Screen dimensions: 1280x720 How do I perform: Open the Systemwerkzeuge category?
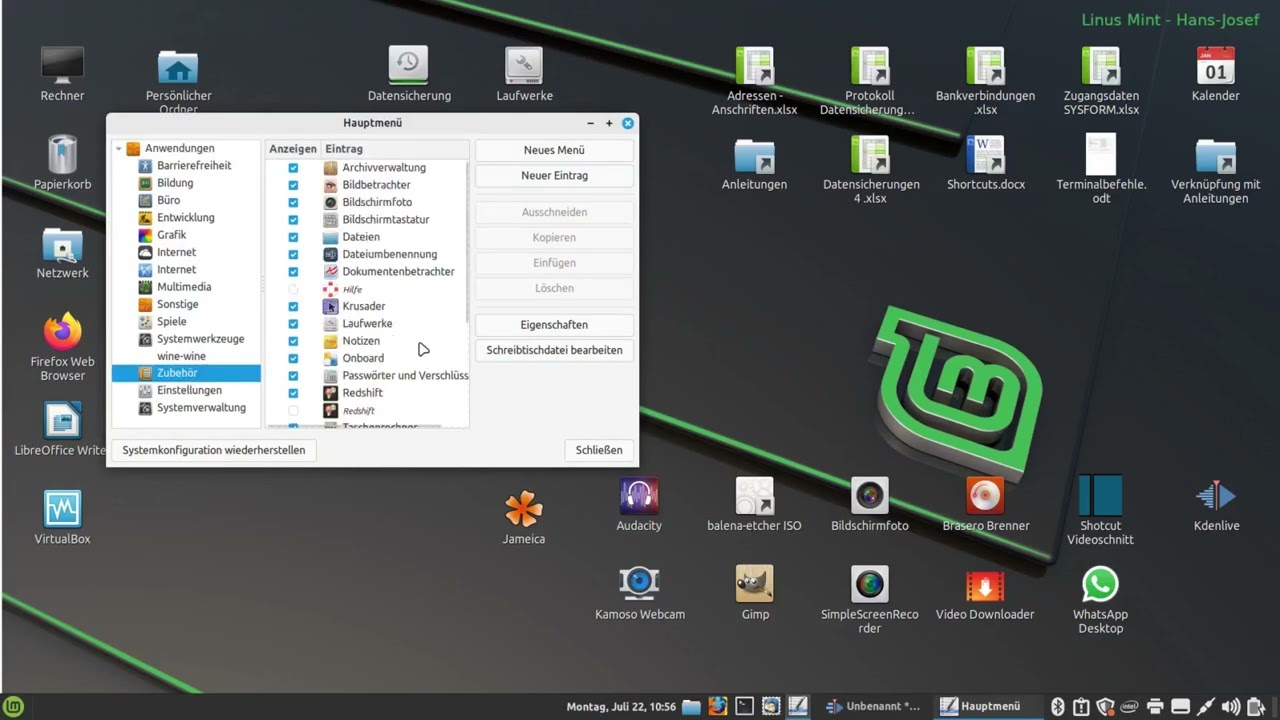point(200,339)
